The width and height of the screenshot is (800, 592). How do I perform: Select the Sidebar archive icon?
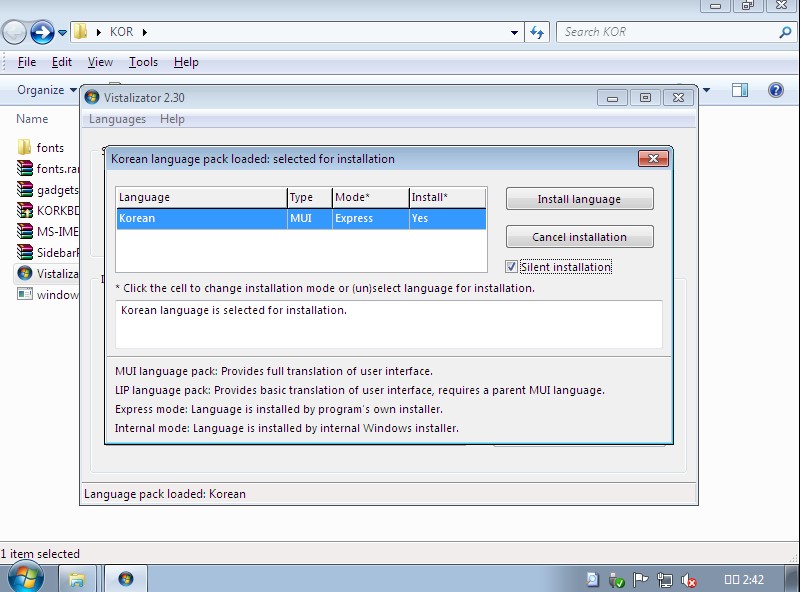tap(24, 252)
